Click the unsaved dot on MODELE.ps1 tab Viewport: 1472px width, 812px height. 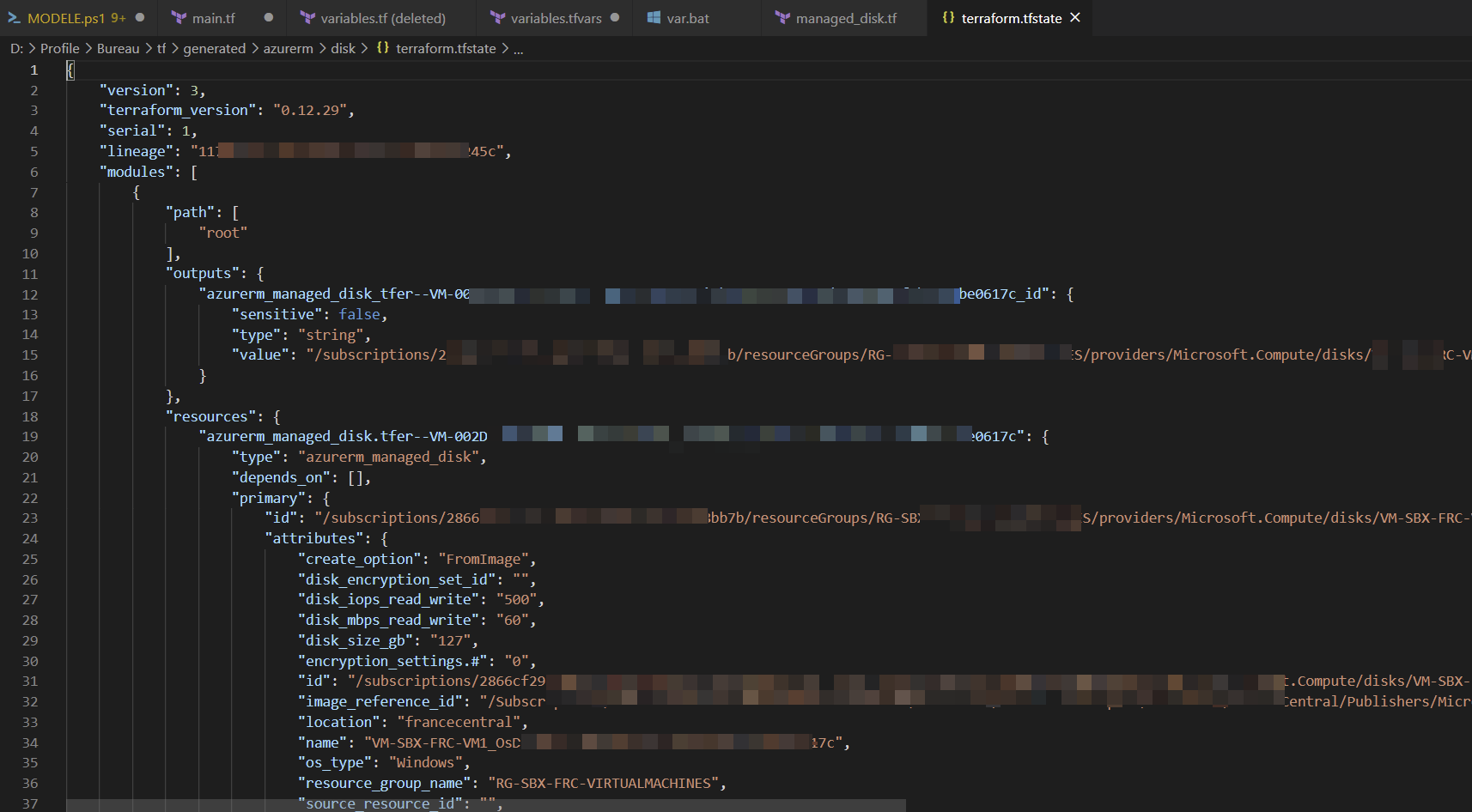pyautogui.click(x=140, y=17)
